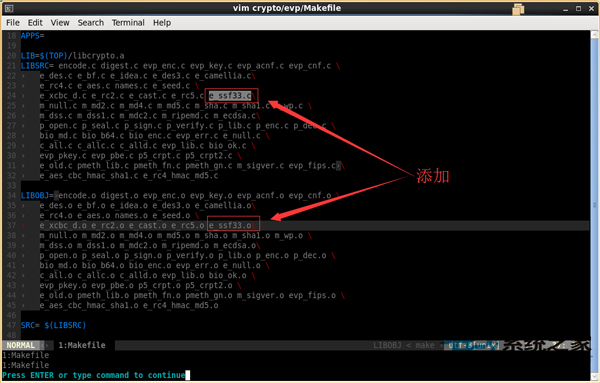Place cursor on LIBOBJ= variable name

(35, 196)
